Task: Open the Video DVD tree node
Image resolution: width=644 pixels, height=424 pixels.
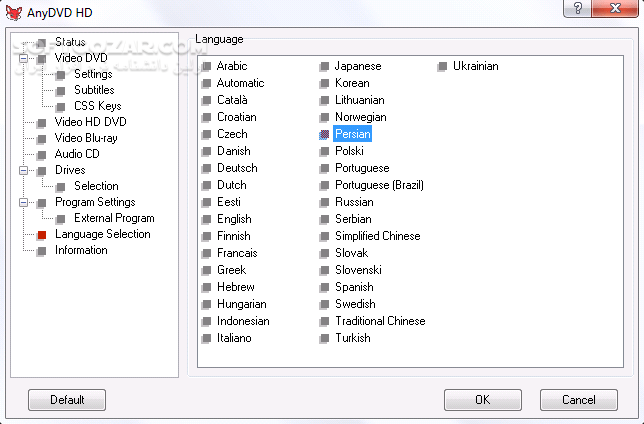Action: (81, 58)
